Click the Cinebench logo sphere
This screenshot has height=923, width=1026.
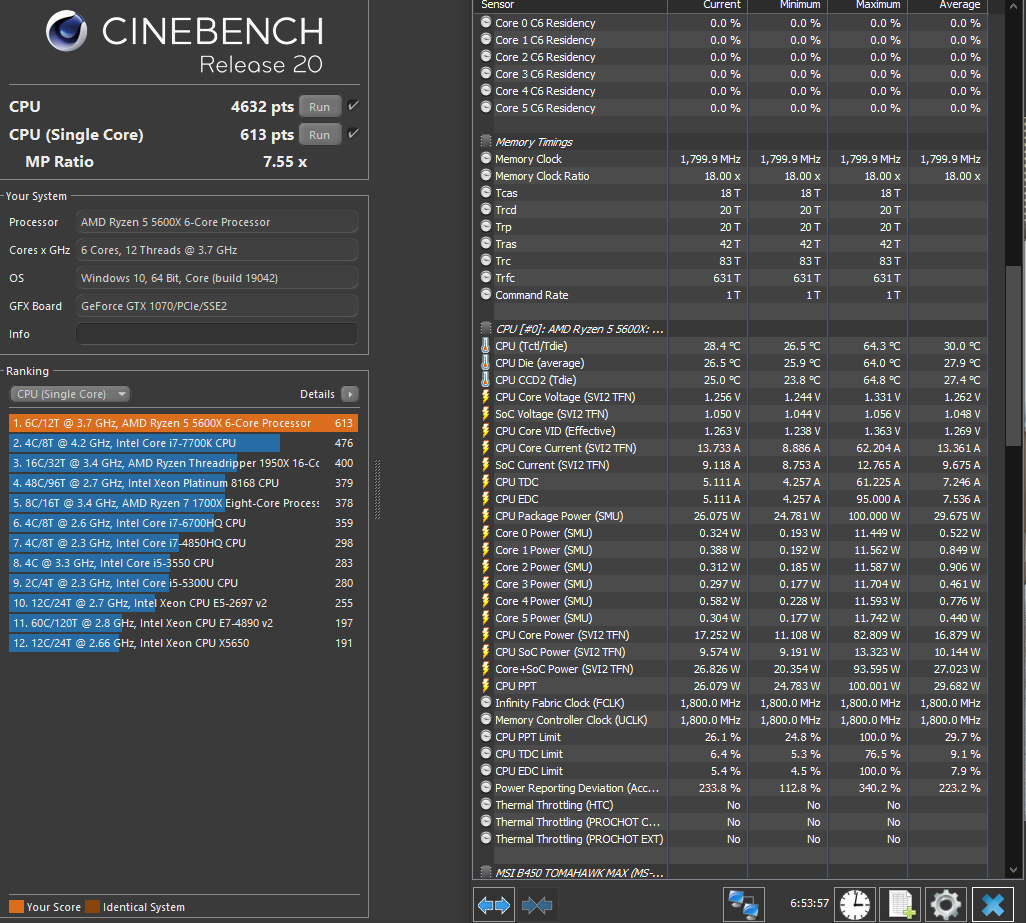(67, 33)
